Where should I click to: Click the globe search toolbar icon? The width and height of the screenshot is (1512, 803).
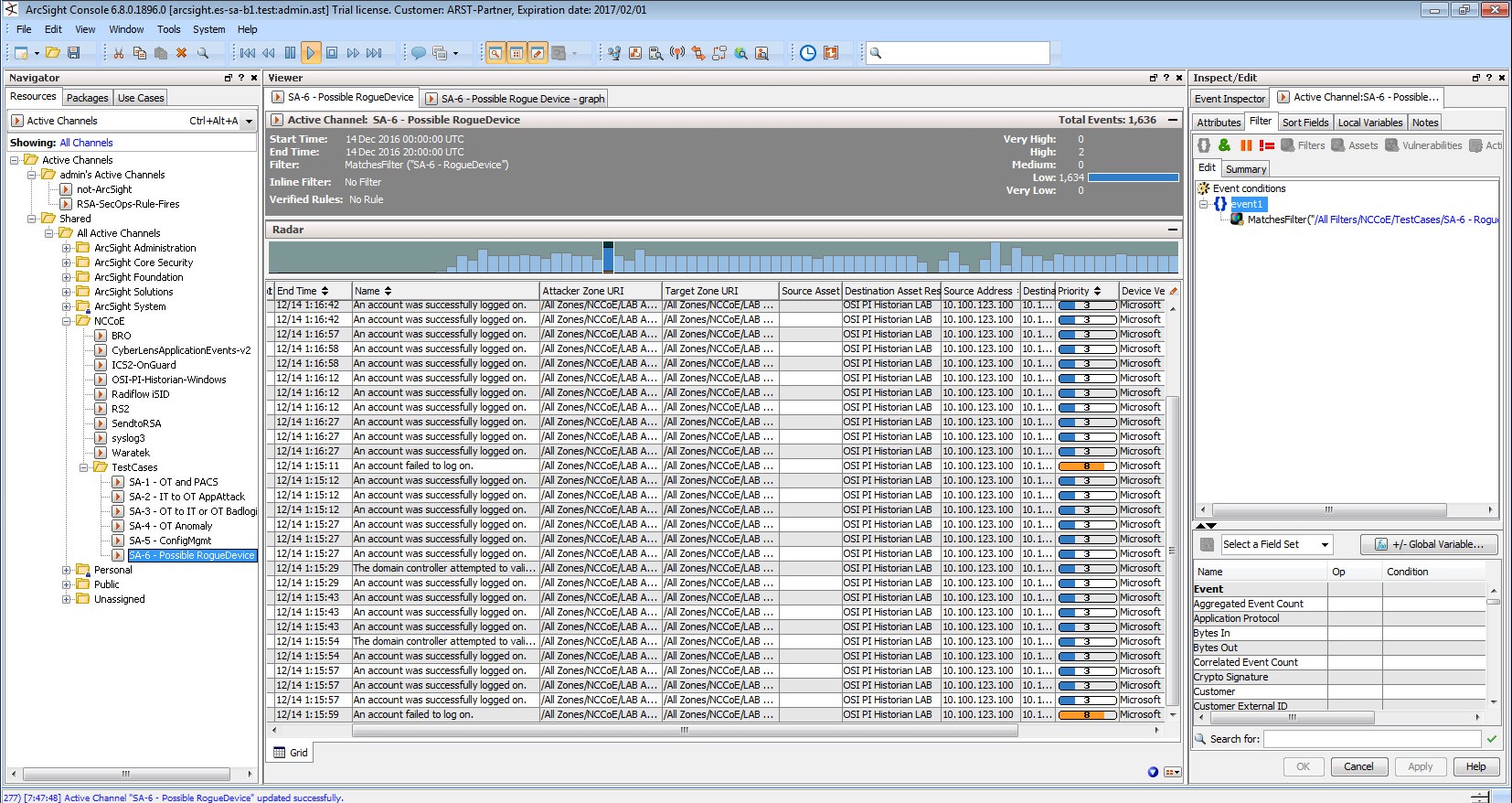pos(741,53)
